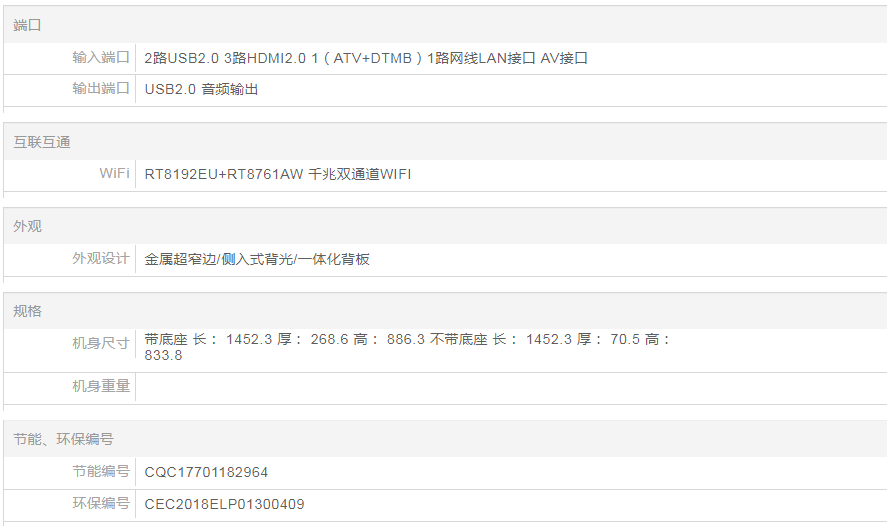Click the 外观 section header

click(x=28, y=227)
